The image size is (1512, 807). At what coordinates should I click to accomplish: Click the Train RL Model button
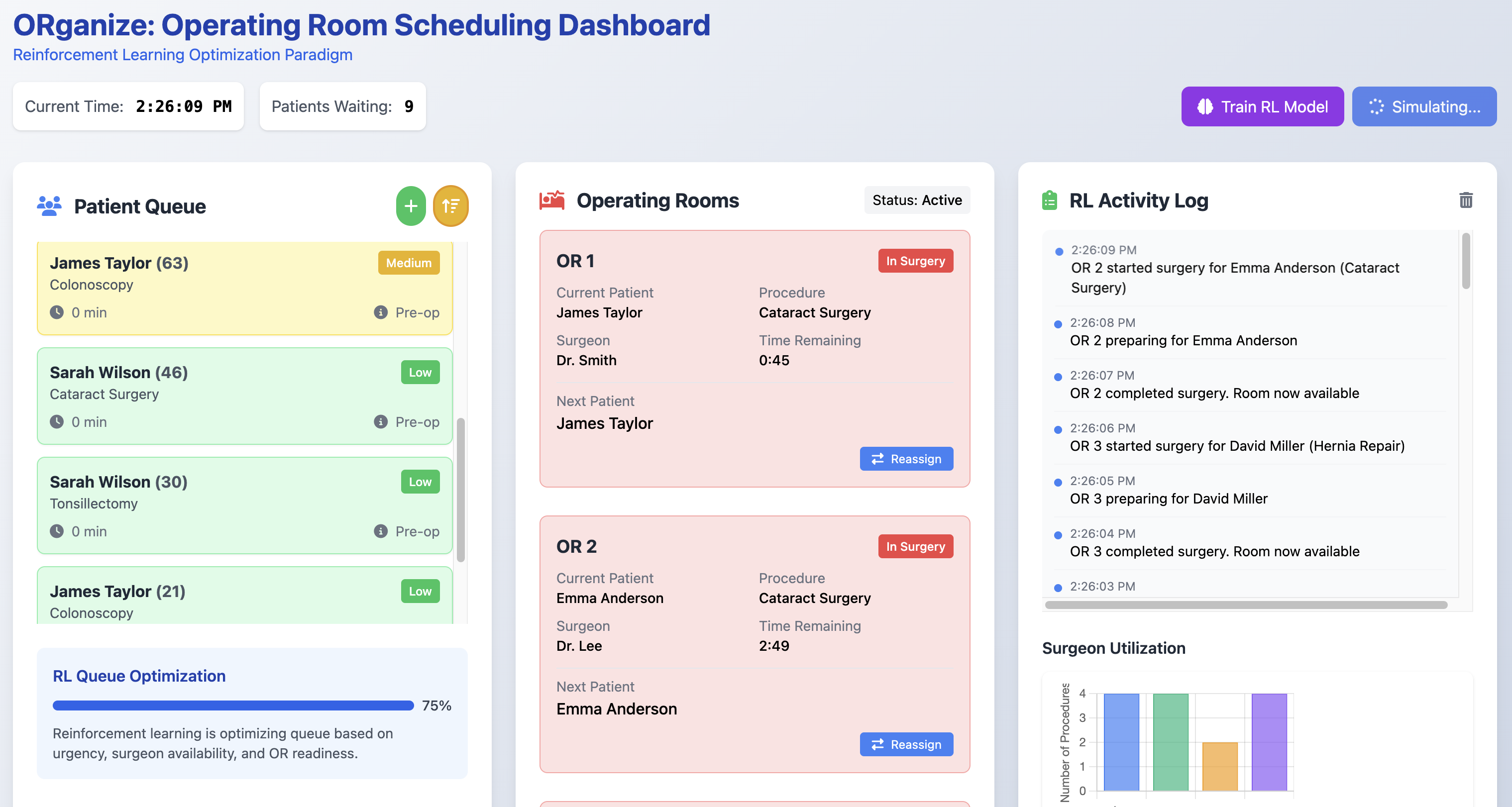[x=1262, y=106]
